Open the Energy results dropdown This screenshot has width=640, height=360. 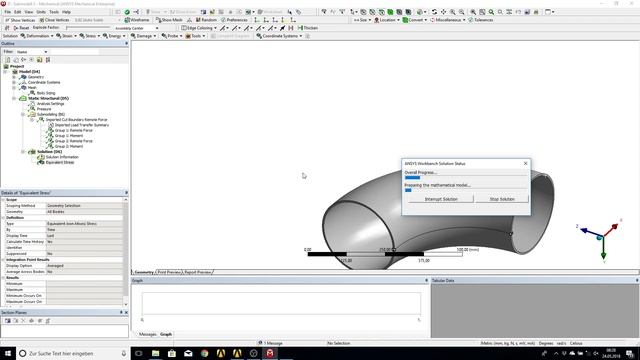tap(114, 36)
